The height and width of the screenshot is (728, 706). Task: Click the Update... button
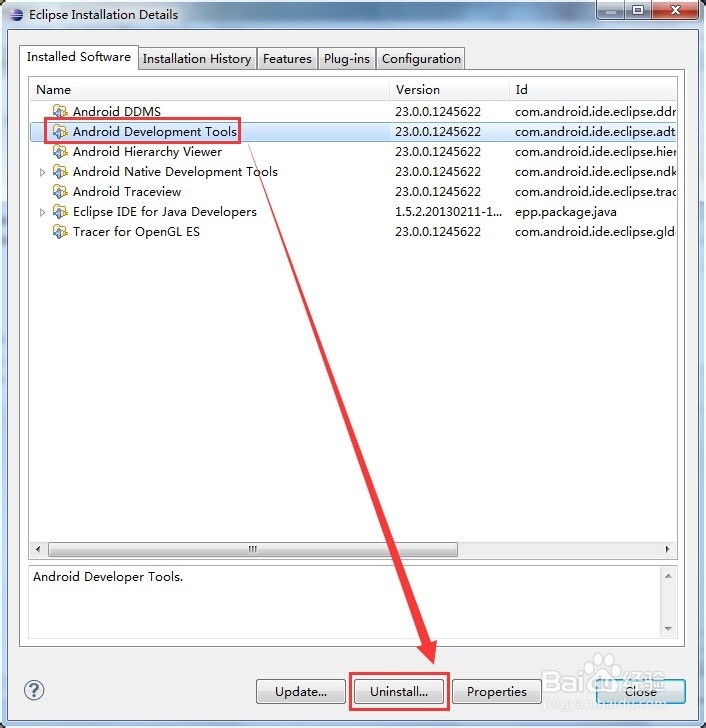pyautogui.click(x=301, y=691)
